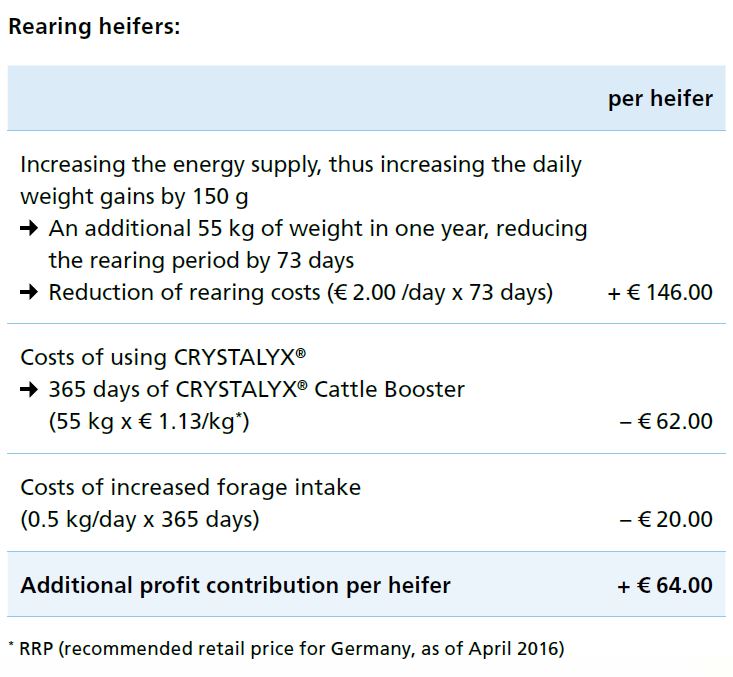Click the 'per heifer' column header
The height and width of the screenshot is (677, 733).
pos(660,99)
